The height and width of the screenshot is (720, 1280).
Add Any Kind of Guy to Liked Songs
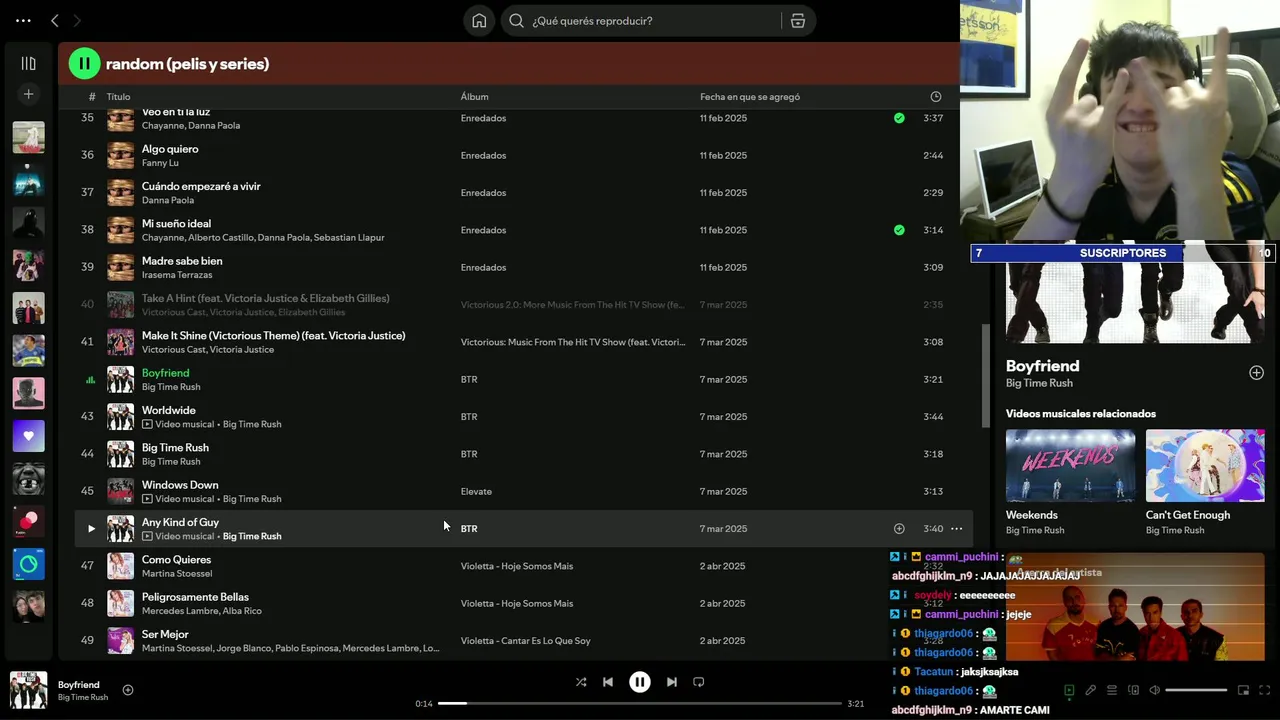point(899,529)
